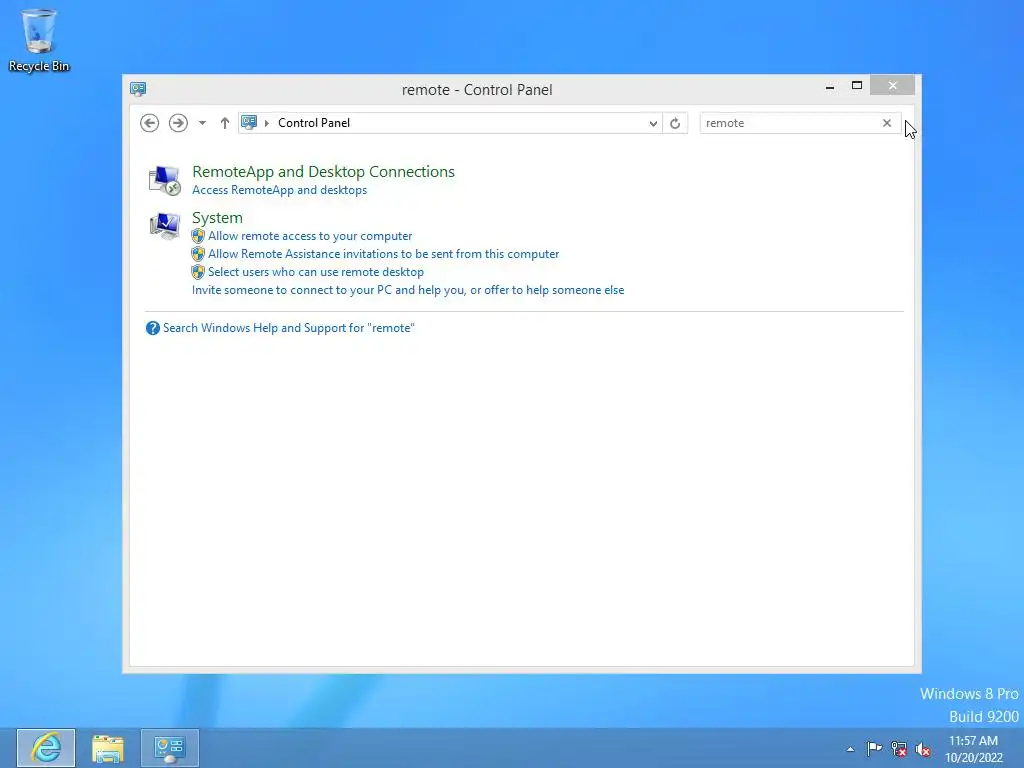Open File Explorer from the taskbar

point(108,748)
